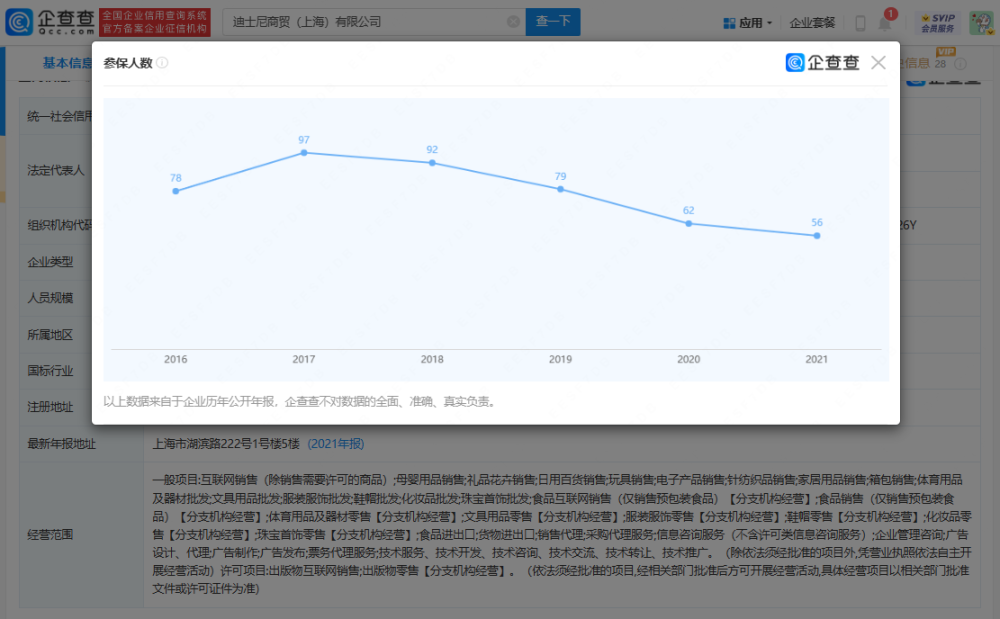Screen dimensions: 1000x619
Task: Select the 2017 data point labeled 97
Action: click(x=304, y=152)
